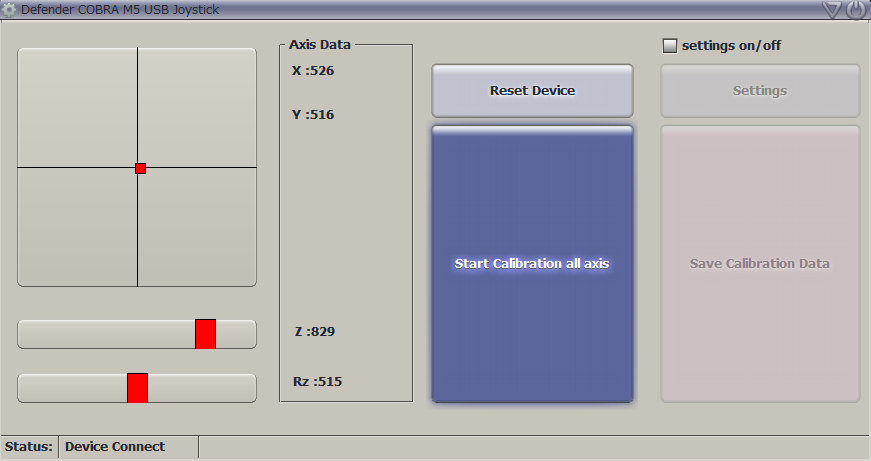Click the red Z axis slider handle
Viewport: 871px width, 461px height.
tap(206, 334)
